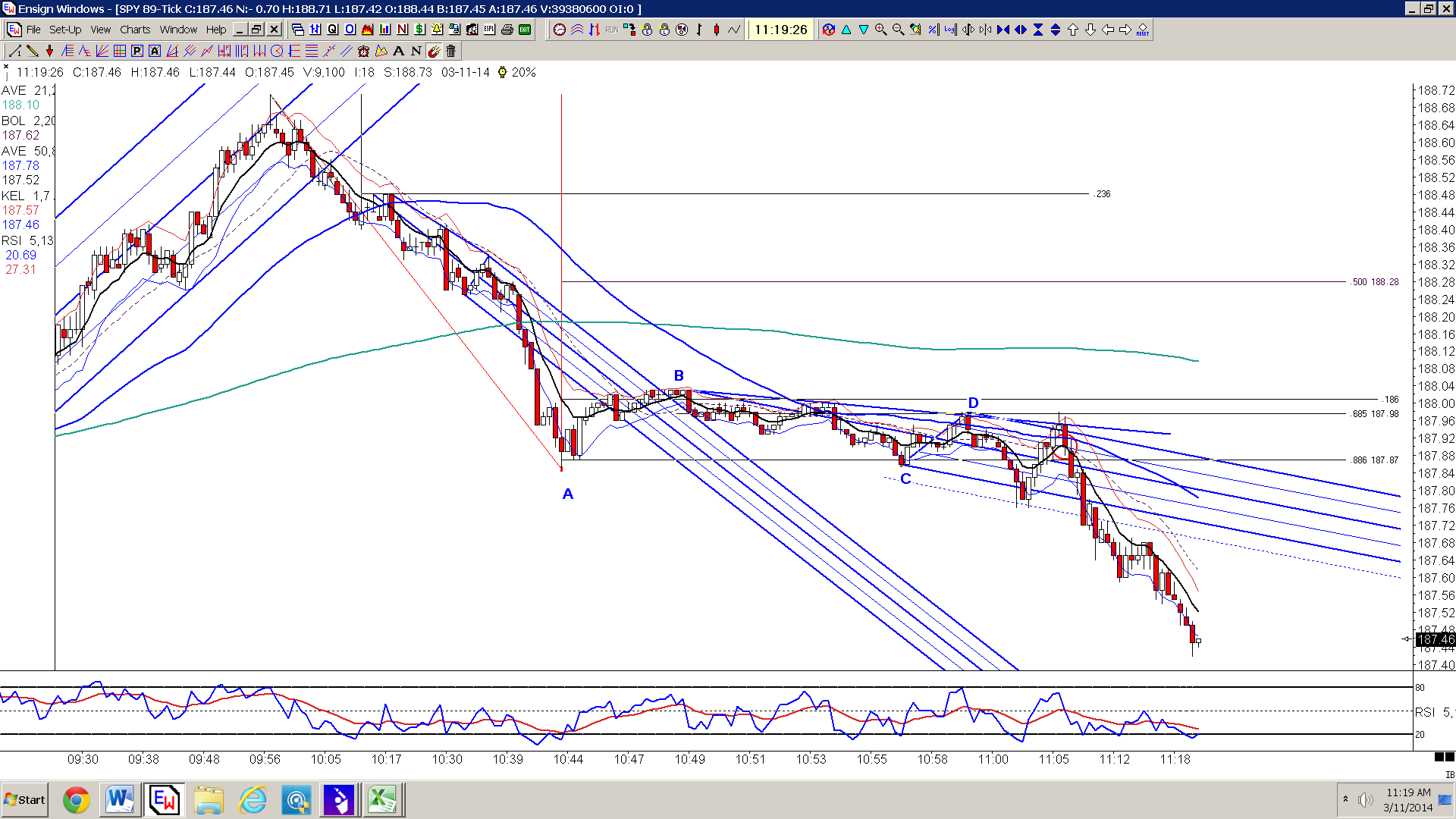Click the RESET chart button
Viewport: 1456px width, 819px height.
click(1142, 30)
